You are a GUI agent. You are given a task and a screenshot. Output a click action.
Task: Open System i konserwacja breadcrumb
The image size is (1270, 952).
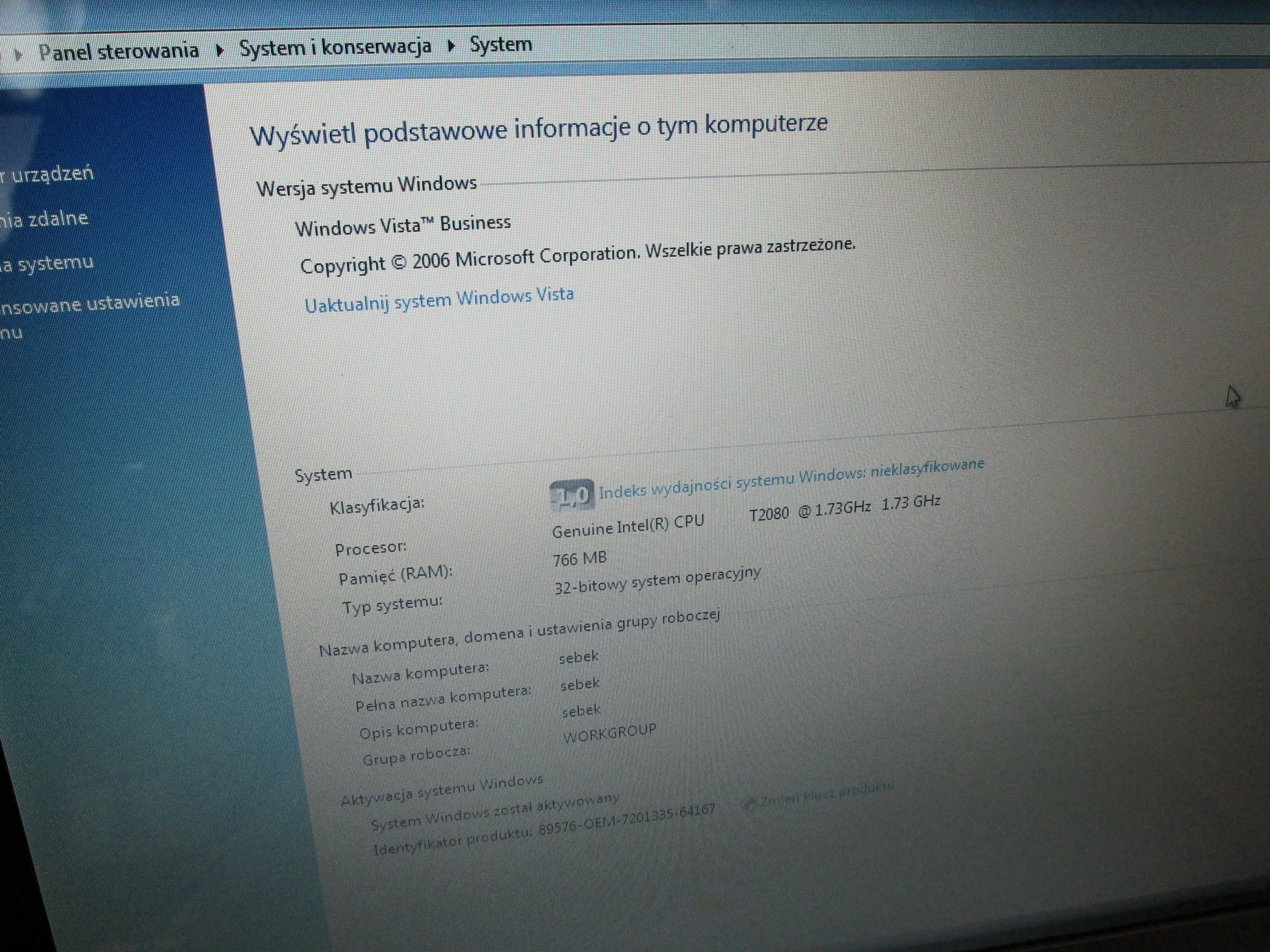pos(335,47)
